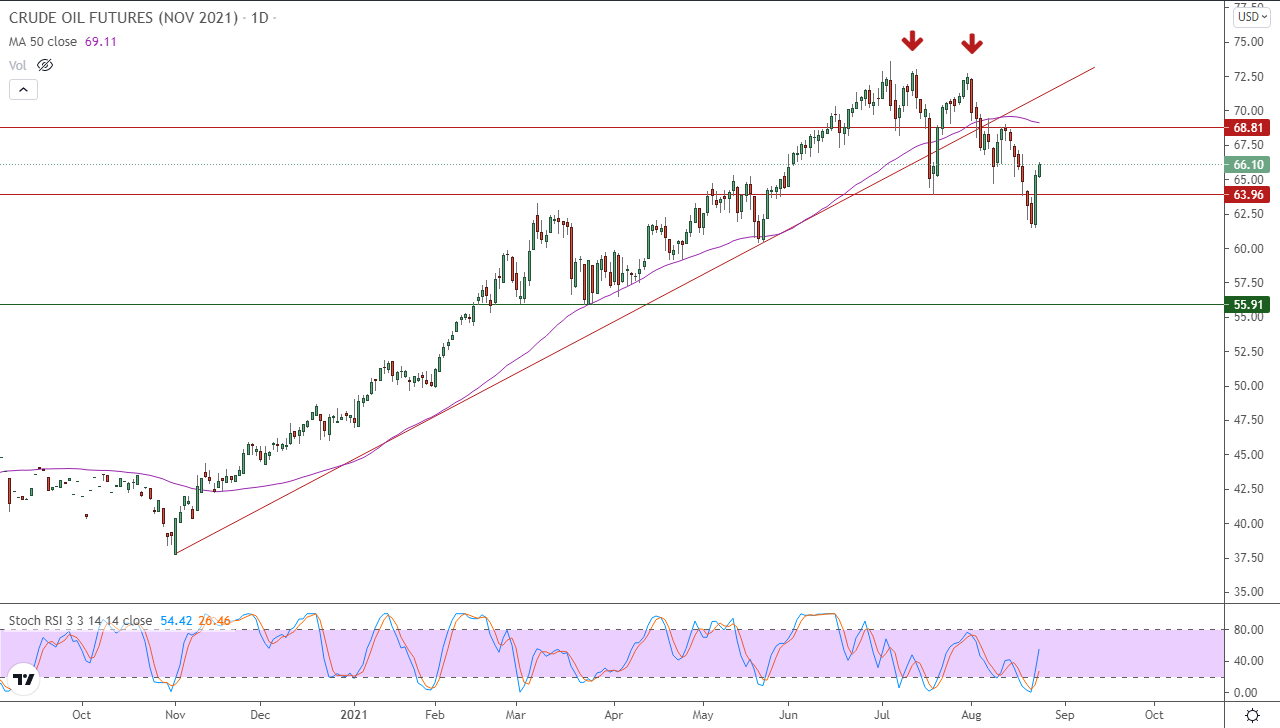The image size is (1280, 728).
Task: Click the Nov label on the time axis
Action: [x=176, y=715]
